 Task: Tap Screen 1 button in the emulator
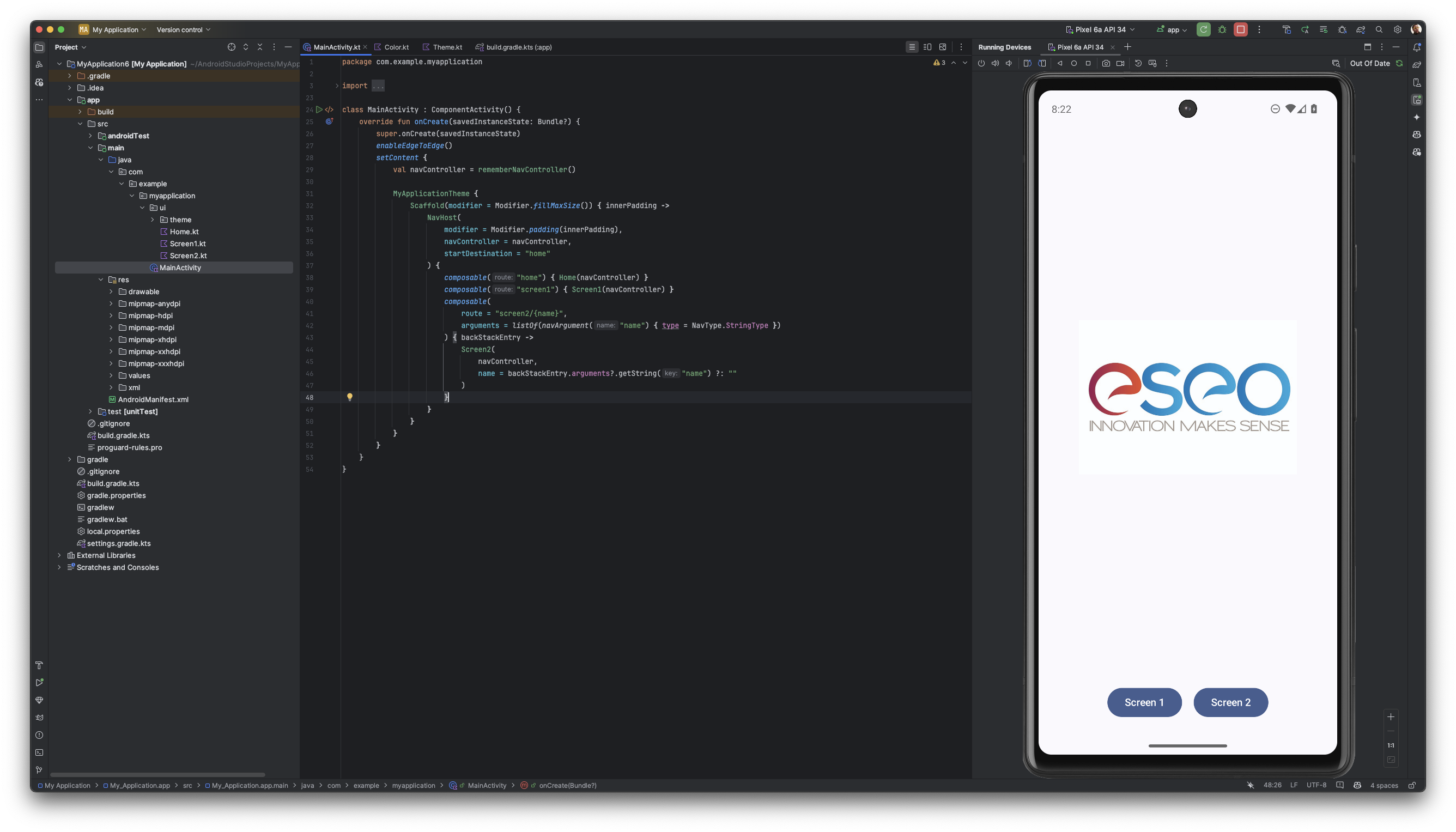tap(1144, 702)
